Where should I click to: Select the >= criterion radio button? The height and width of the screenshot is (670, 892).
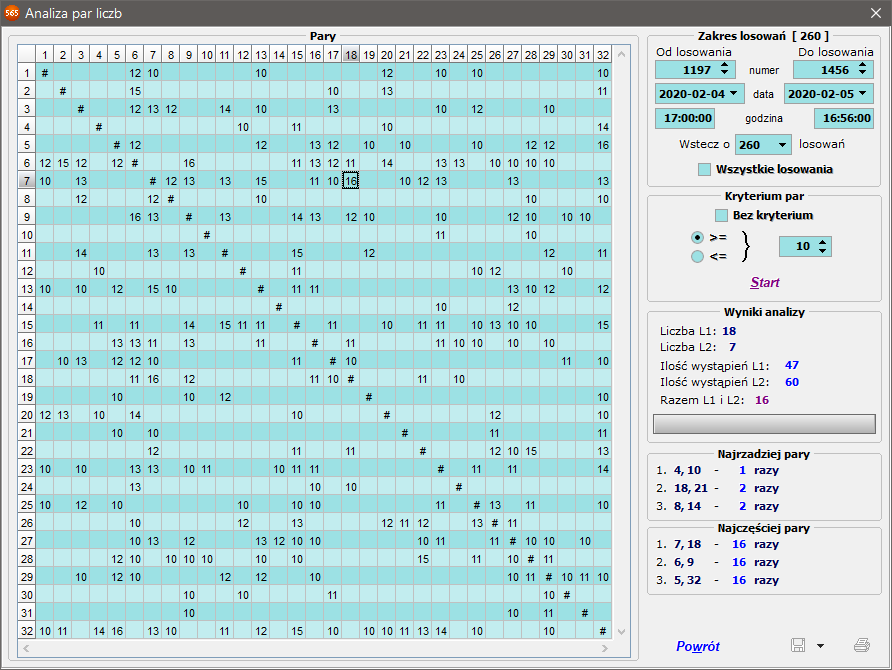[697, 237]
